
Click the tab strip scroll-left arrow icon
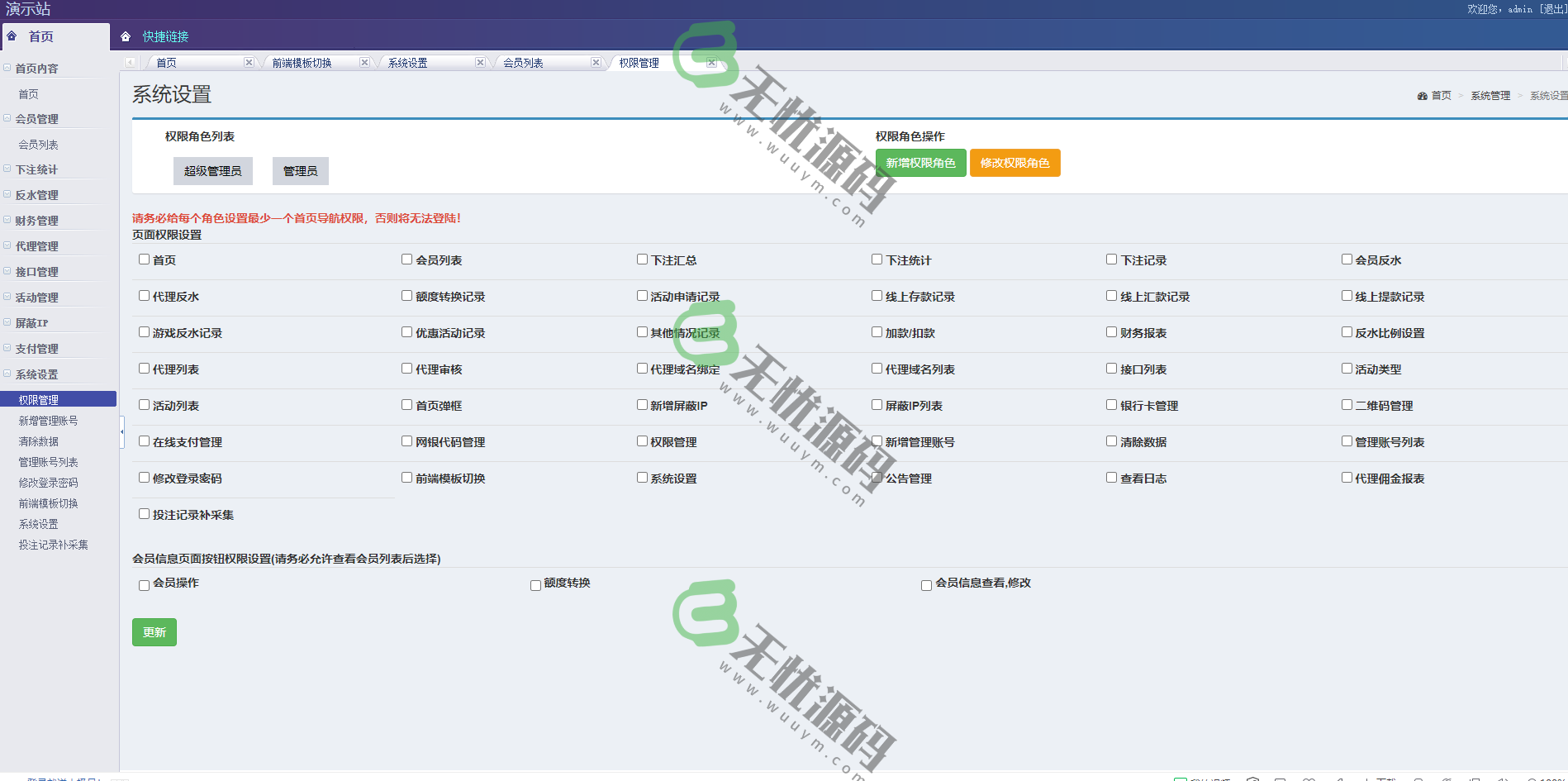[x=131, y=62]
